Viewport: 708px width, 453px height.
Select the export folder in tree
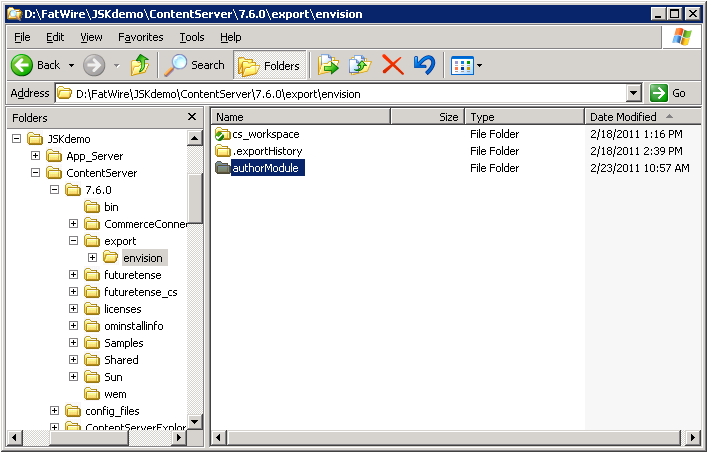pyautogui.click(x=111, y=241)
